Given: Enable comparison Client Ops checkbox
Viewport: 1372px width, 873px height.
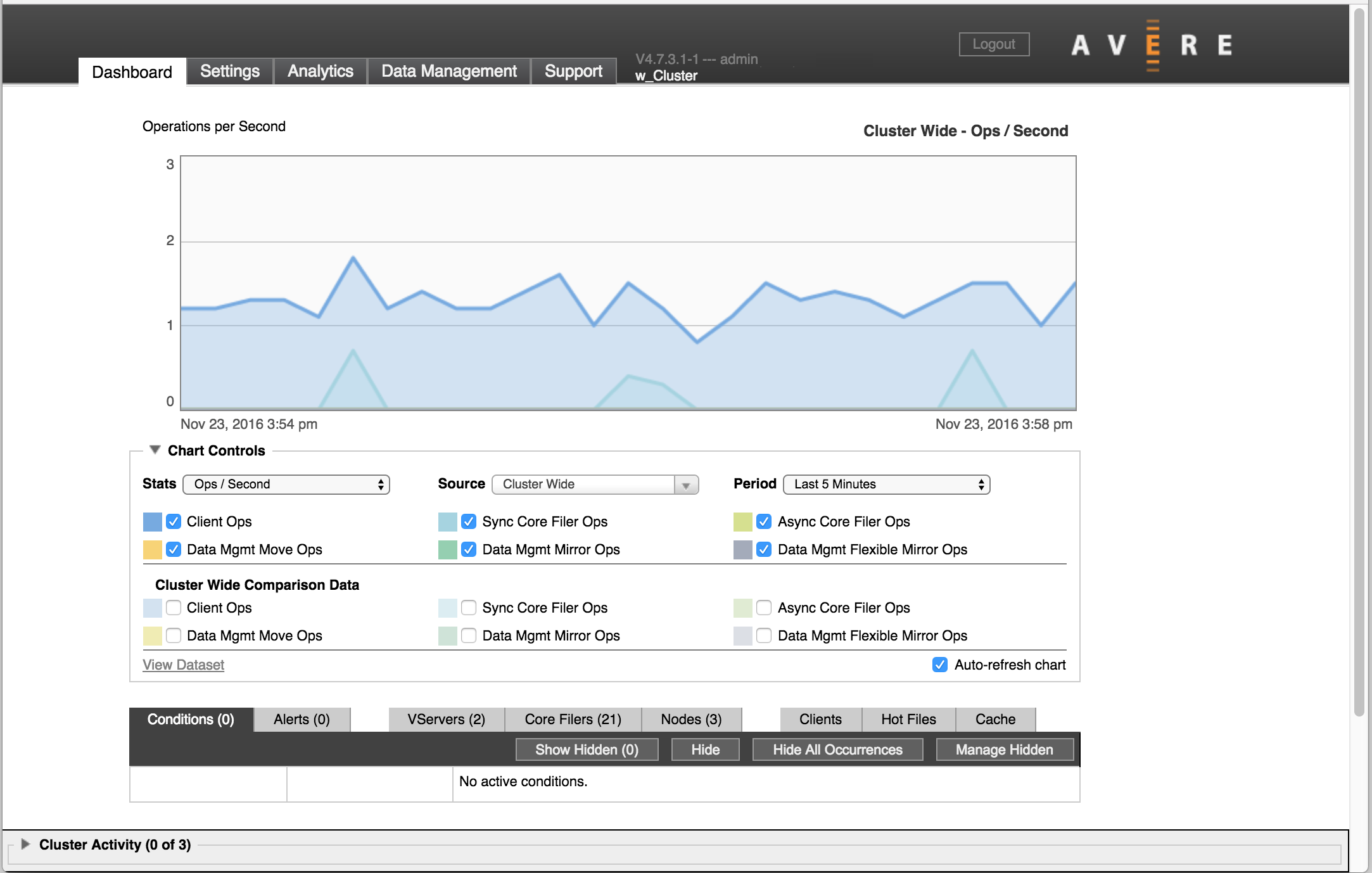Looking at the screenshot, I should tap(174, 608).
